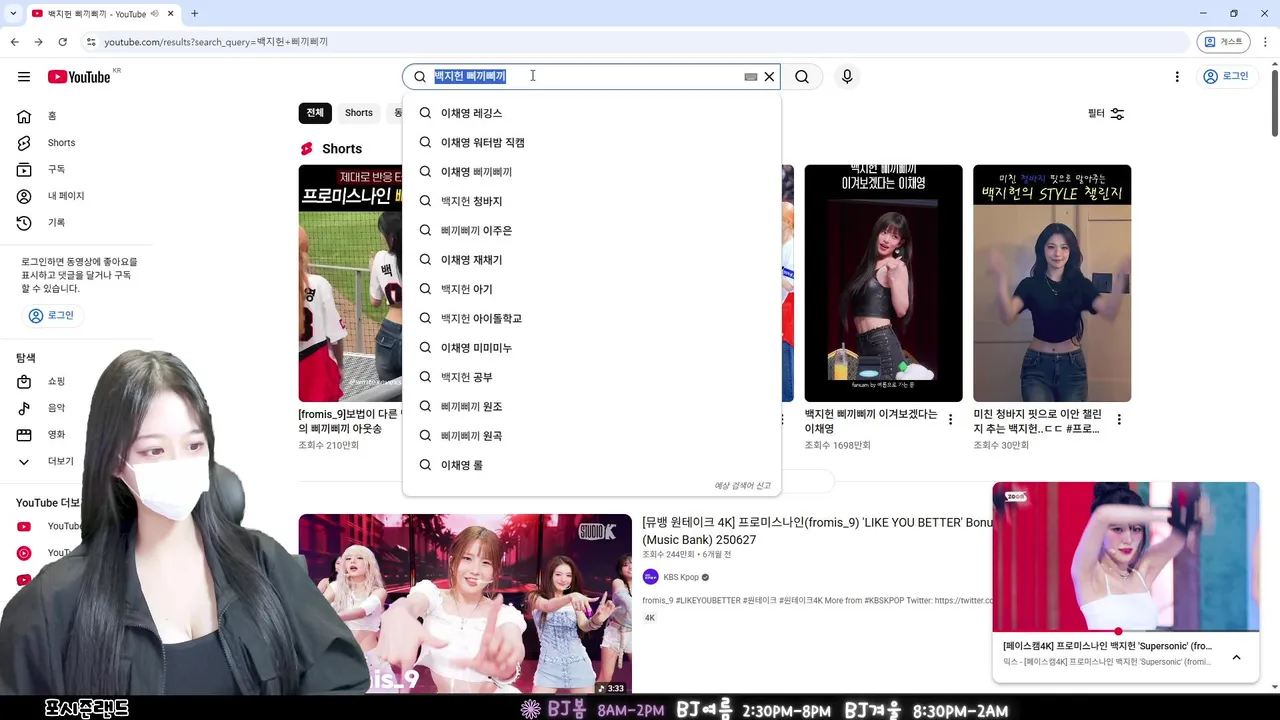Seek using the miniplayer progress bar

coord(1125,632)
